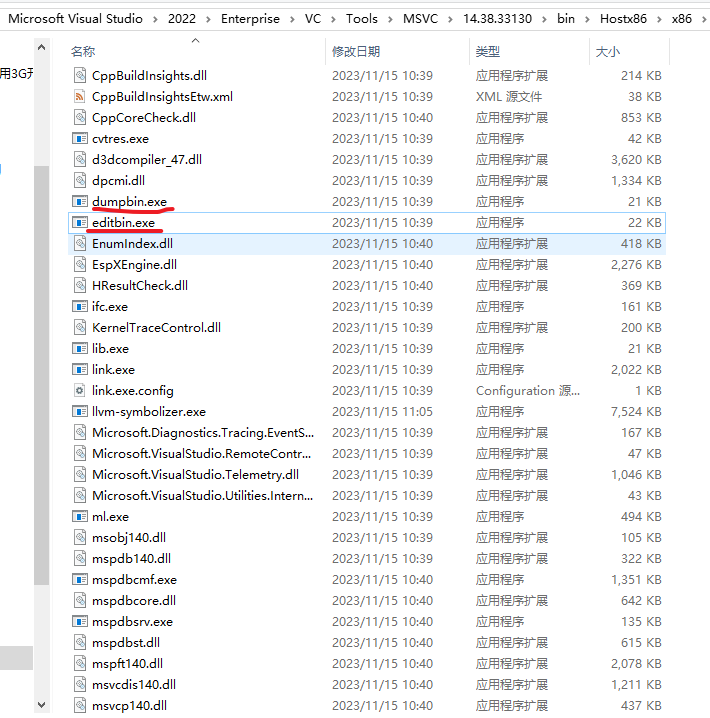Go to Tools breadcrumb folder
The width and height of the screenshot is (710, 718).
click(x=362, y=19)
